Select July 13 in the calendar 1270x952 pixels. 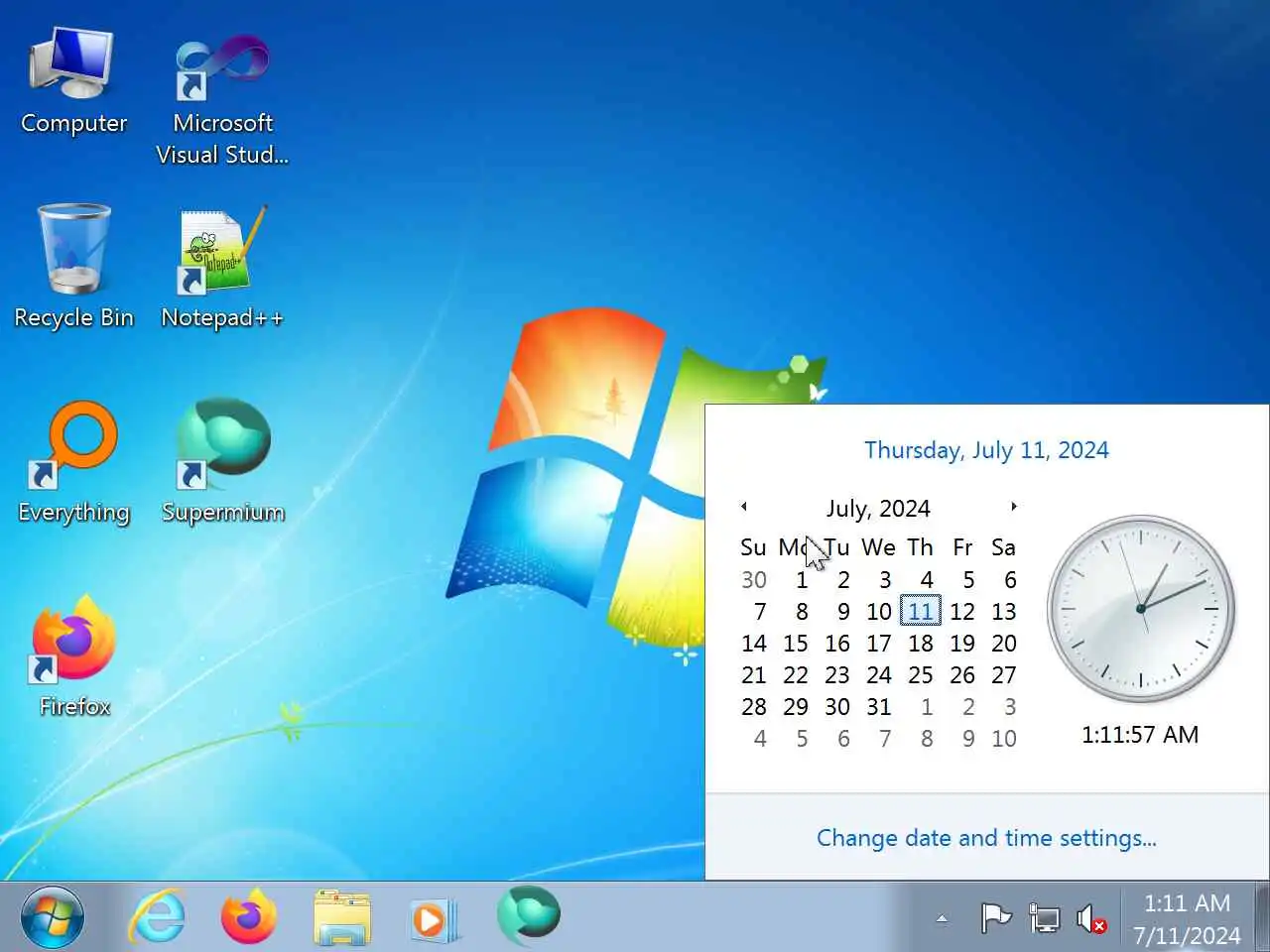[1004, 612]
